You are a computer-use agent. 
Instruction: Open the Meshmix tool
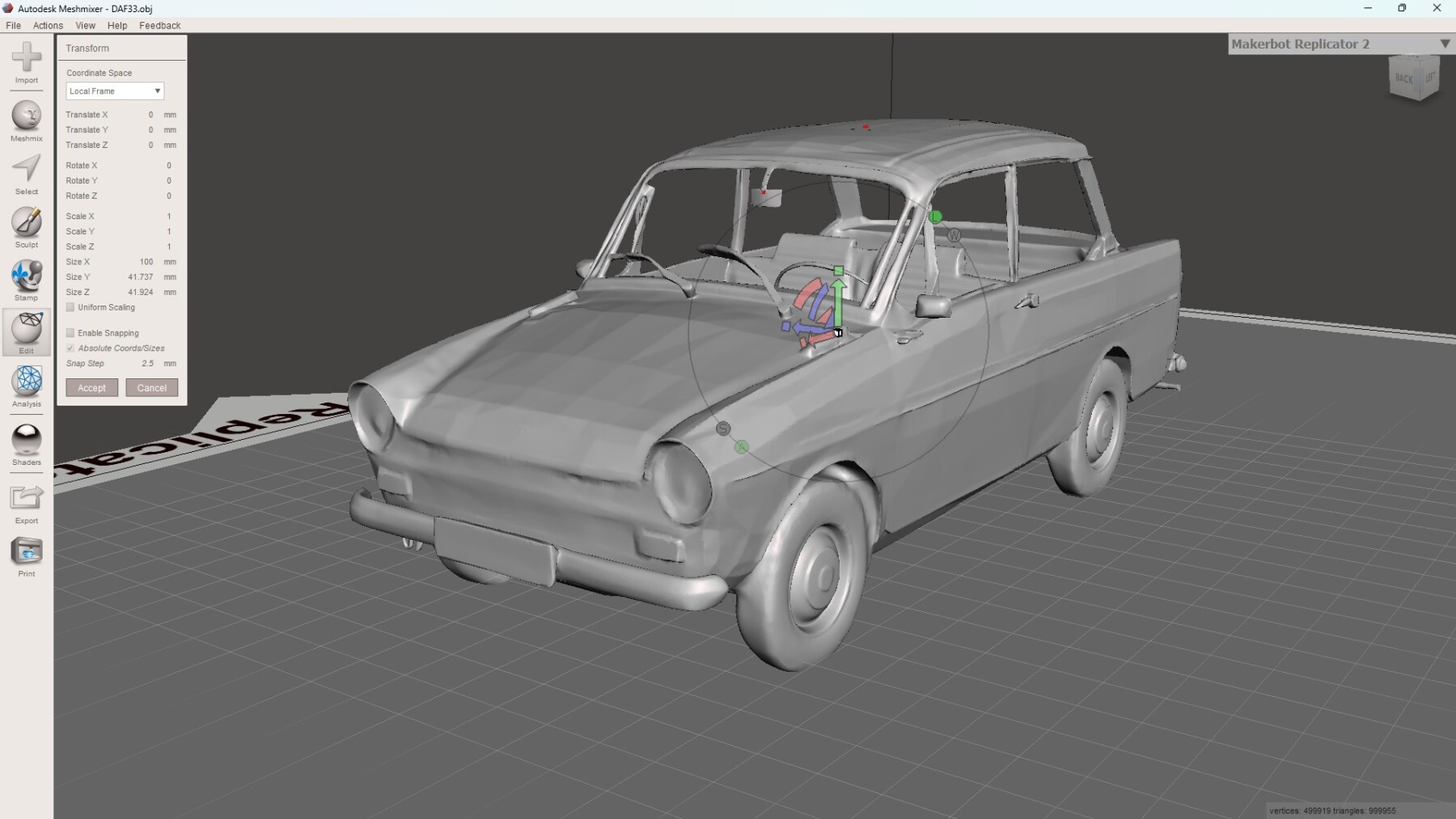point(27,117)
